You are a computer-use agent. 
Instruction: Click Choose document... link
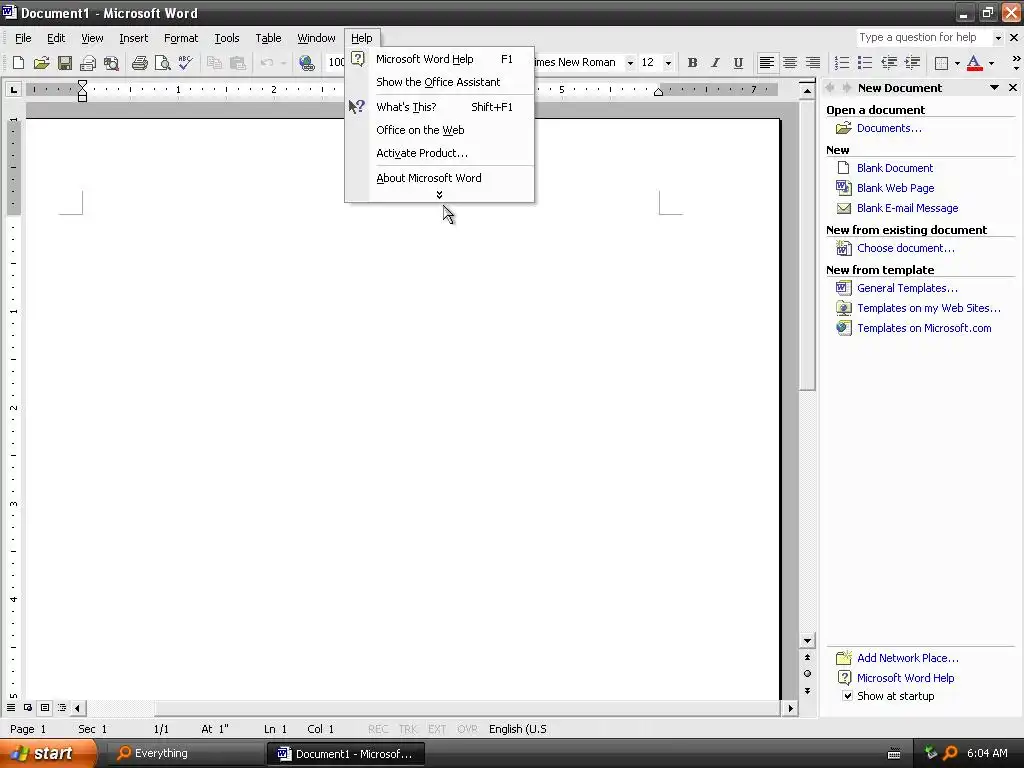(x=905, y=248)
